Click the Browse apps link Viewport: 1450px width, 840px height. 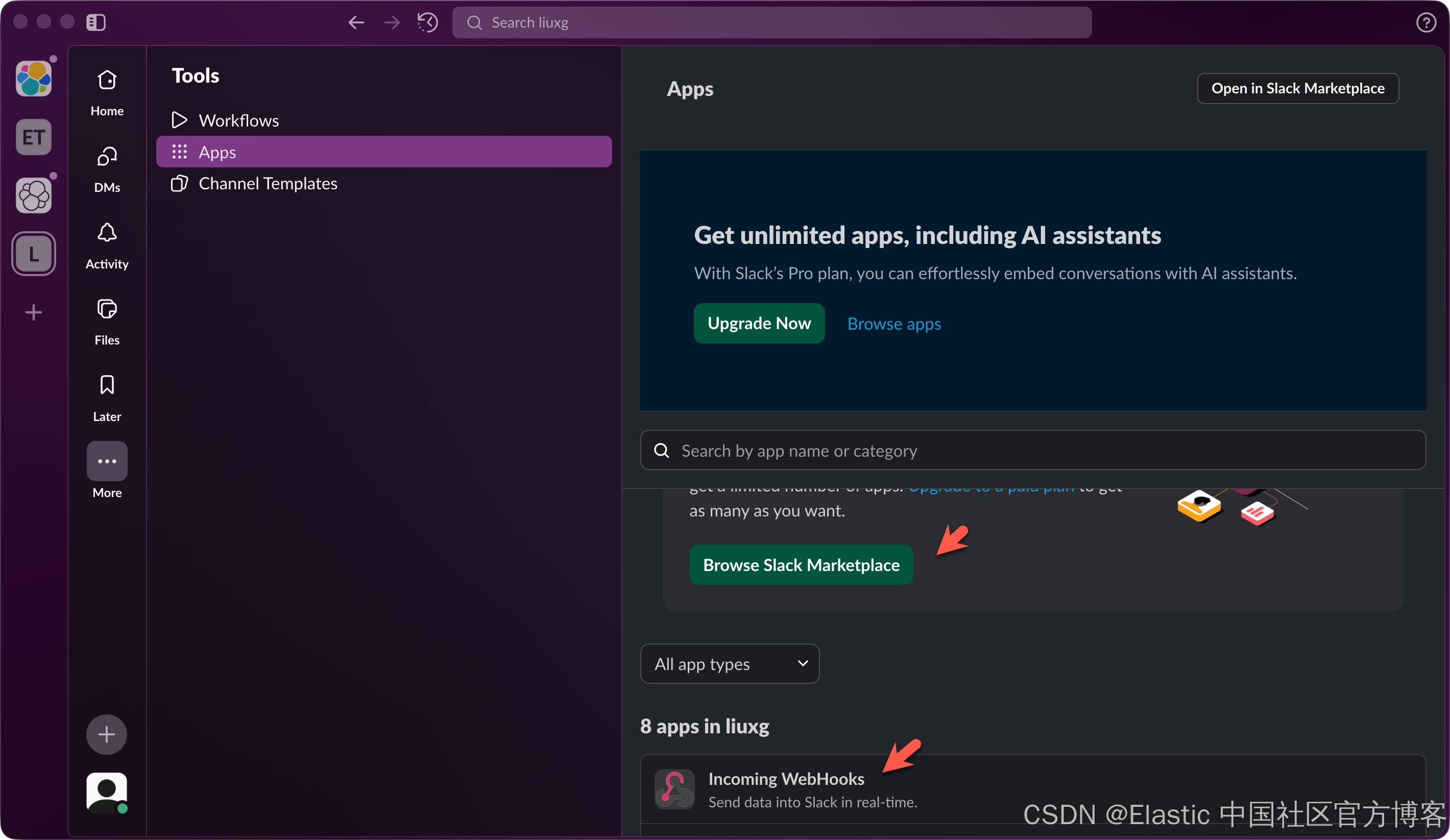point(893,324)
